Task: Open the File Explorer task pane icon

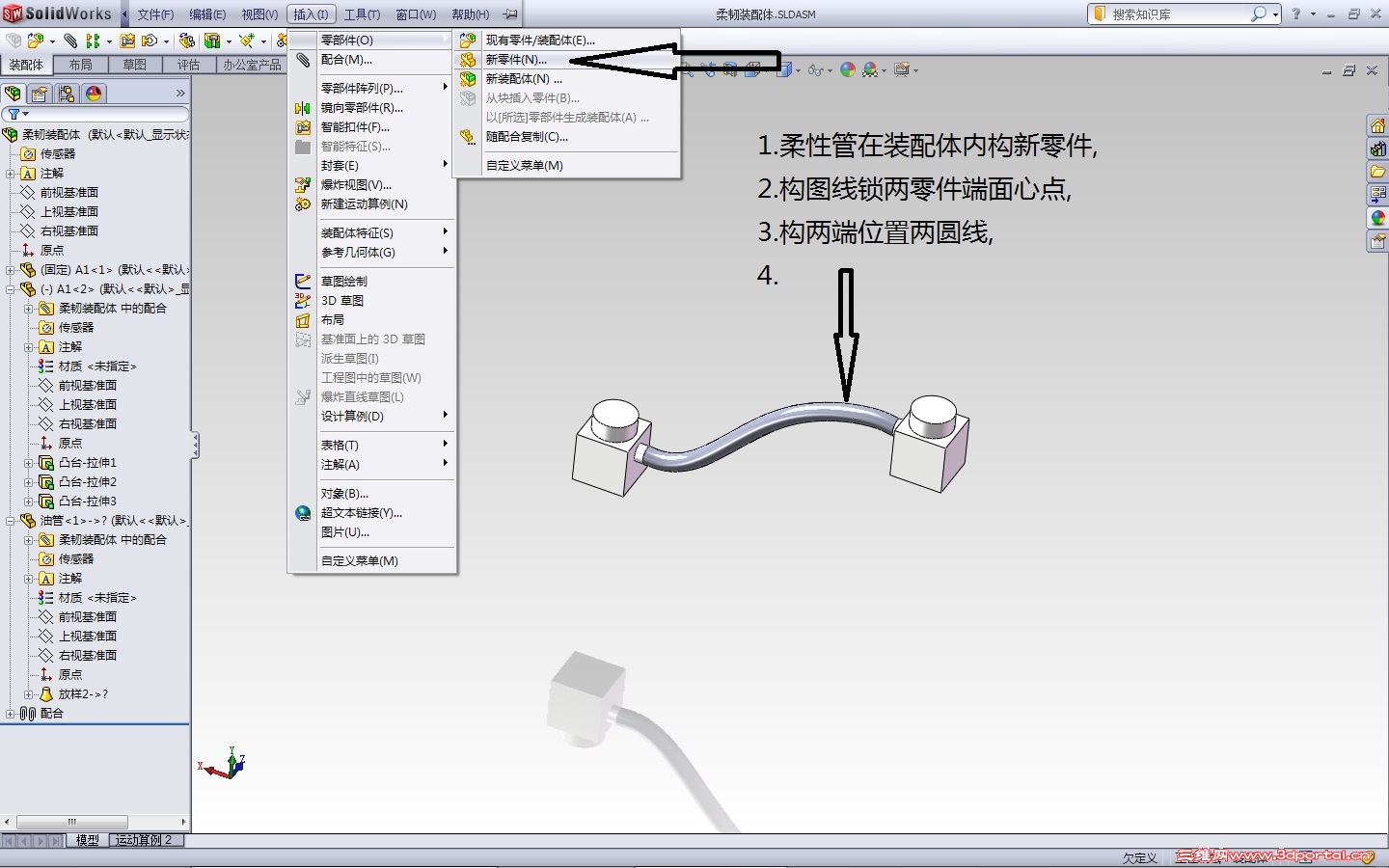Action: 1377,172
